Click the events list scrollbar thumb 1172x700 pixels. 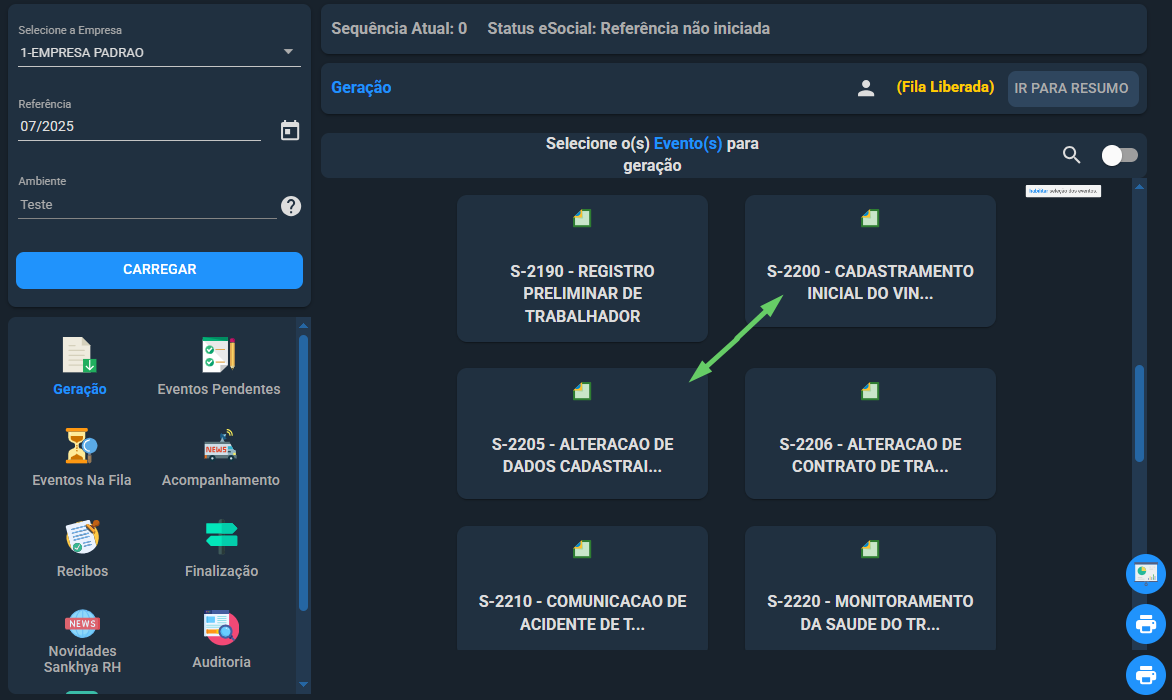1139,413
